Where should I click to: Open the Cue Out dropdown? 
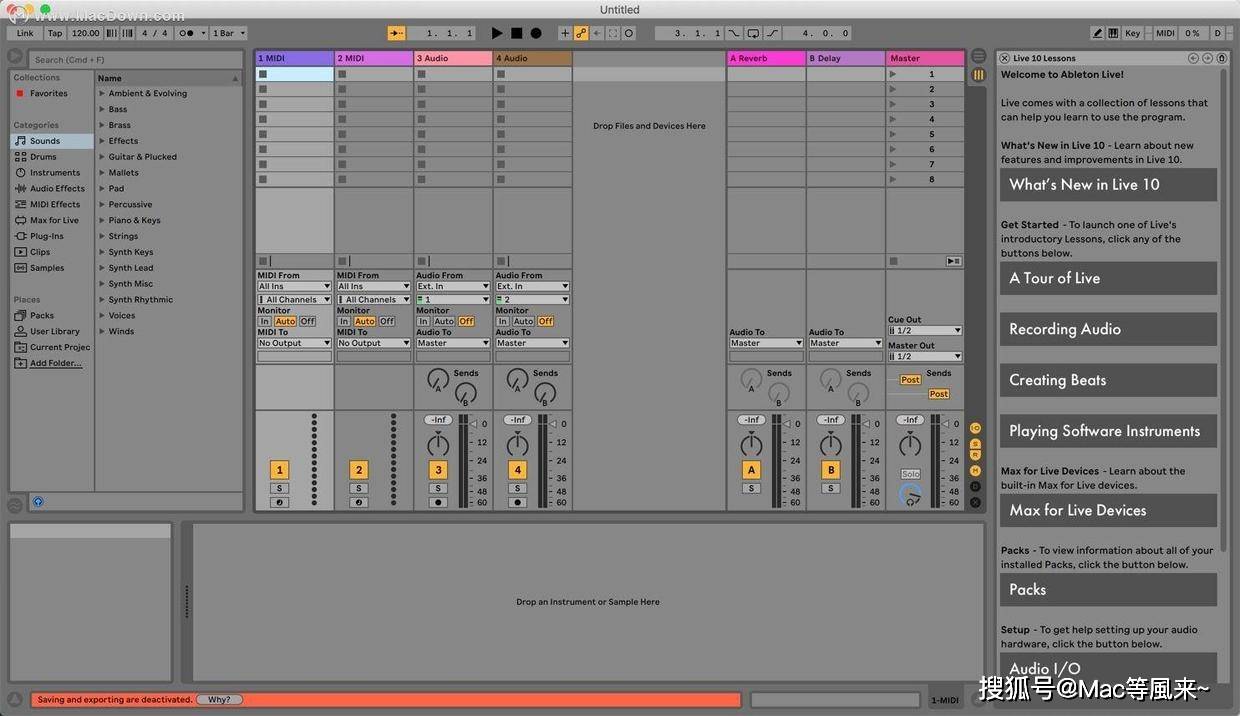point(925,330)
